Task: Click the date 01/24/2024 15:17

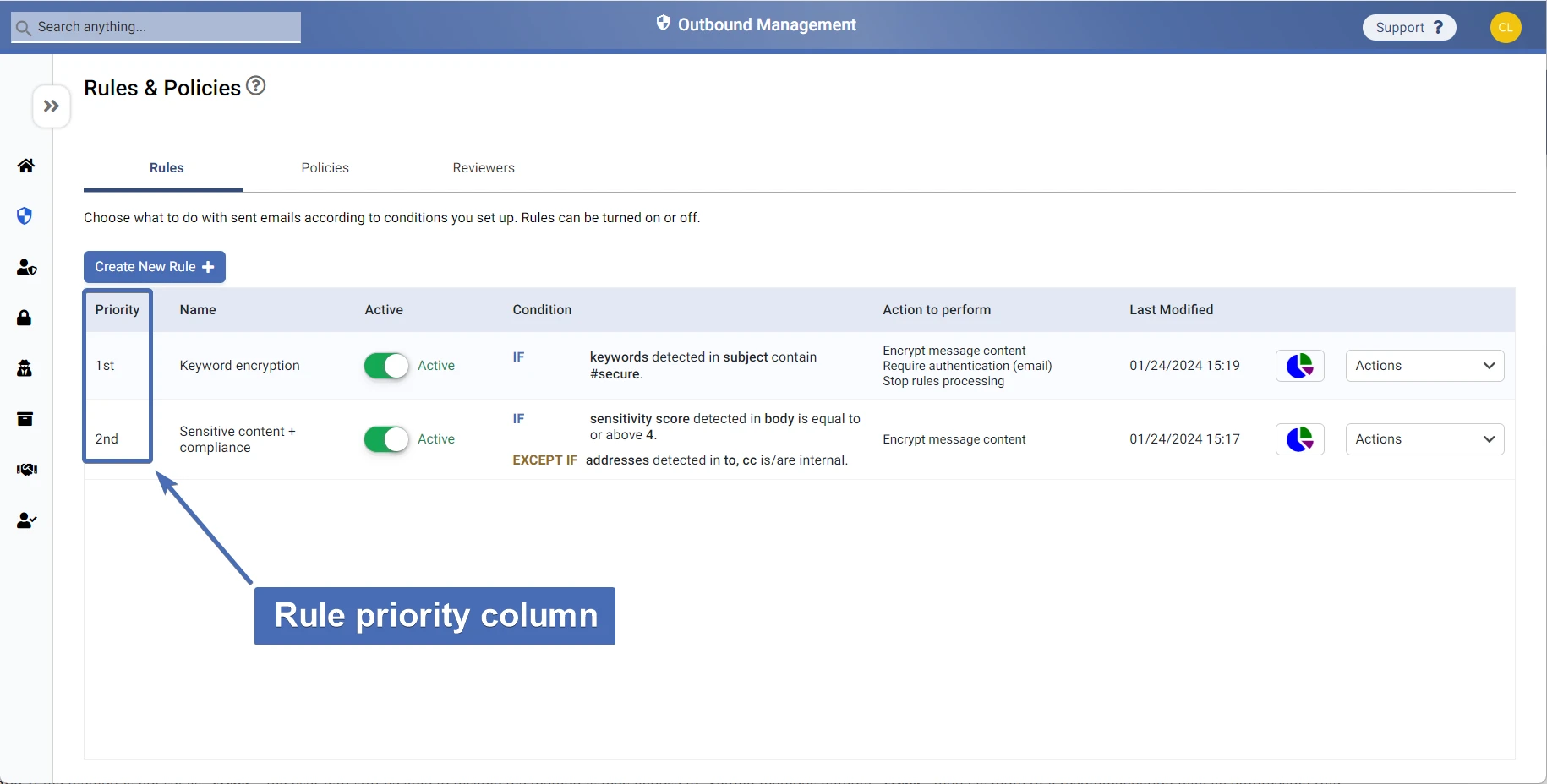Action: [x=1184, y=439]
